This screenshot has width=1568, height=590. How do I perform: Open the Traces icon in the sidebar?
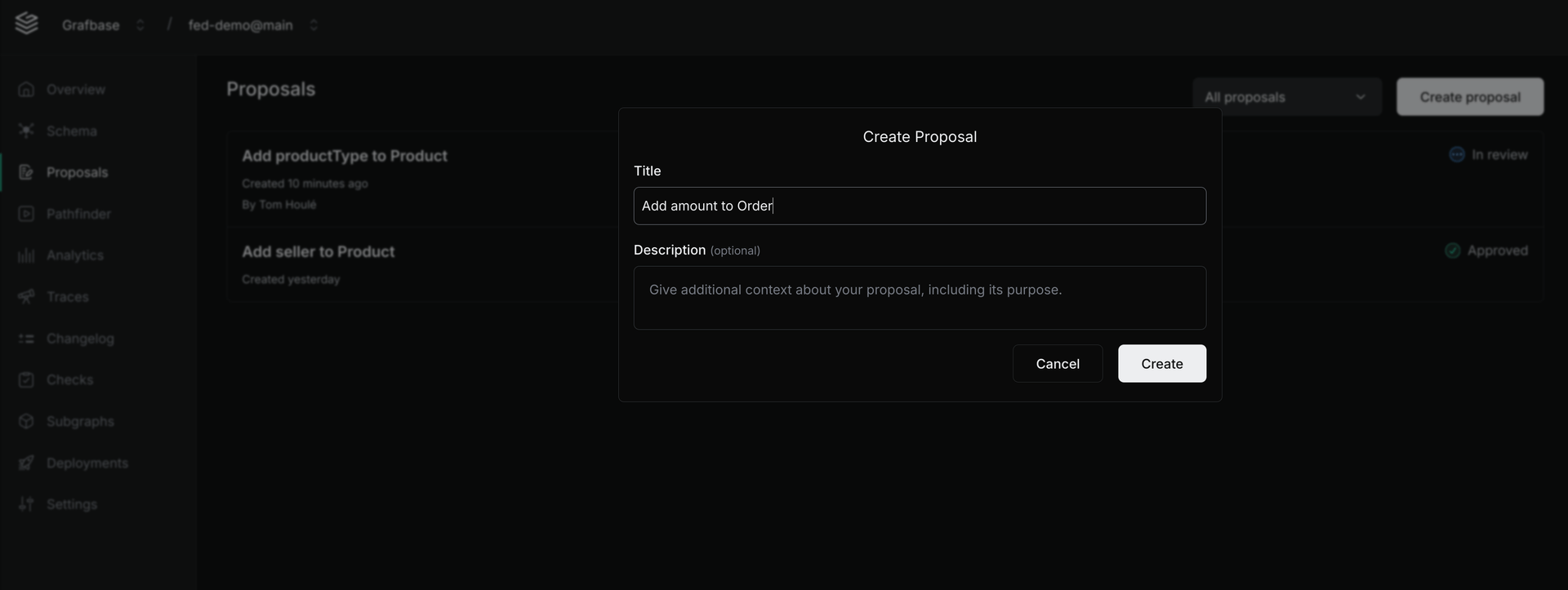[x=26, y=297]
